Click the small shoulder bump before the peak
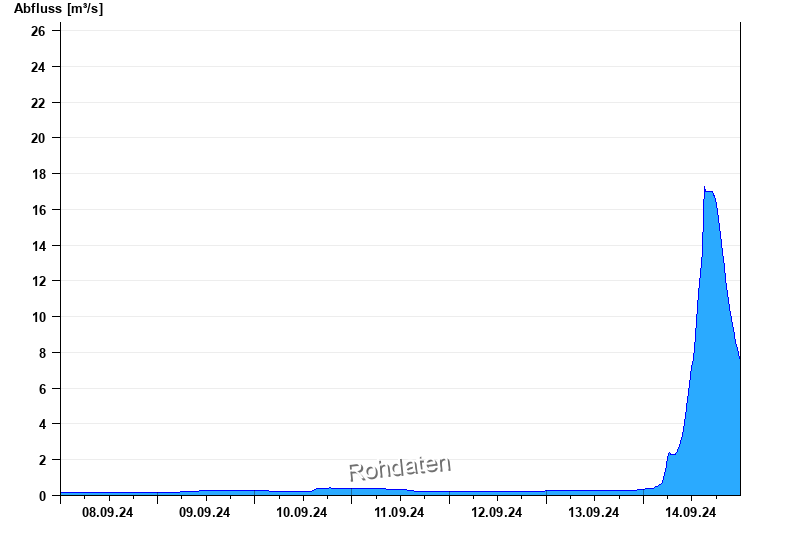The width and height of the screenshot is (800, 550). 669,454
